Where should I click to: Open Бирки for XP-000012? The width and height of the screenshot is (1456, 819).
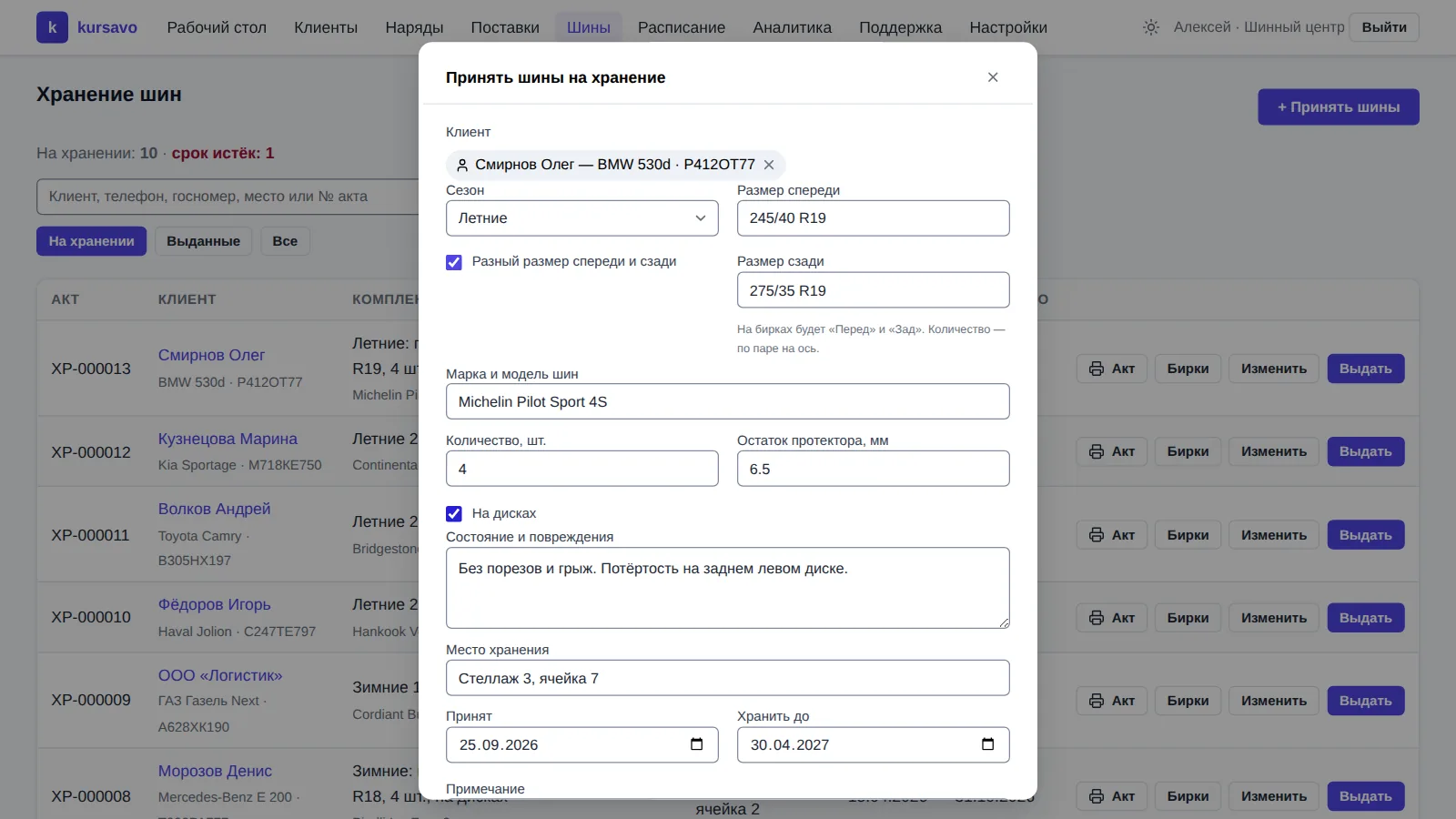pyautogui.click(x=1188, y=451)
